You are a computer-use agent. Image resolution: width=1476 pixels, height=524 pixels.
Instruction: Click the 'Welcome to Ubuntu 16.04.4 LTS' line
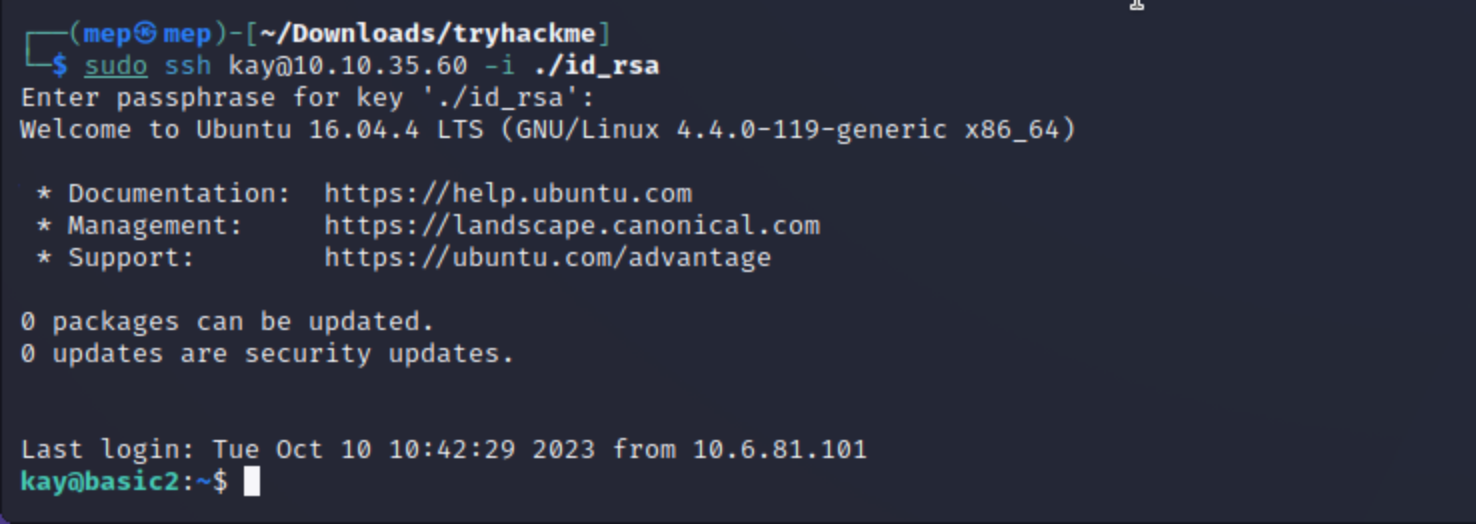coord(548,130)
